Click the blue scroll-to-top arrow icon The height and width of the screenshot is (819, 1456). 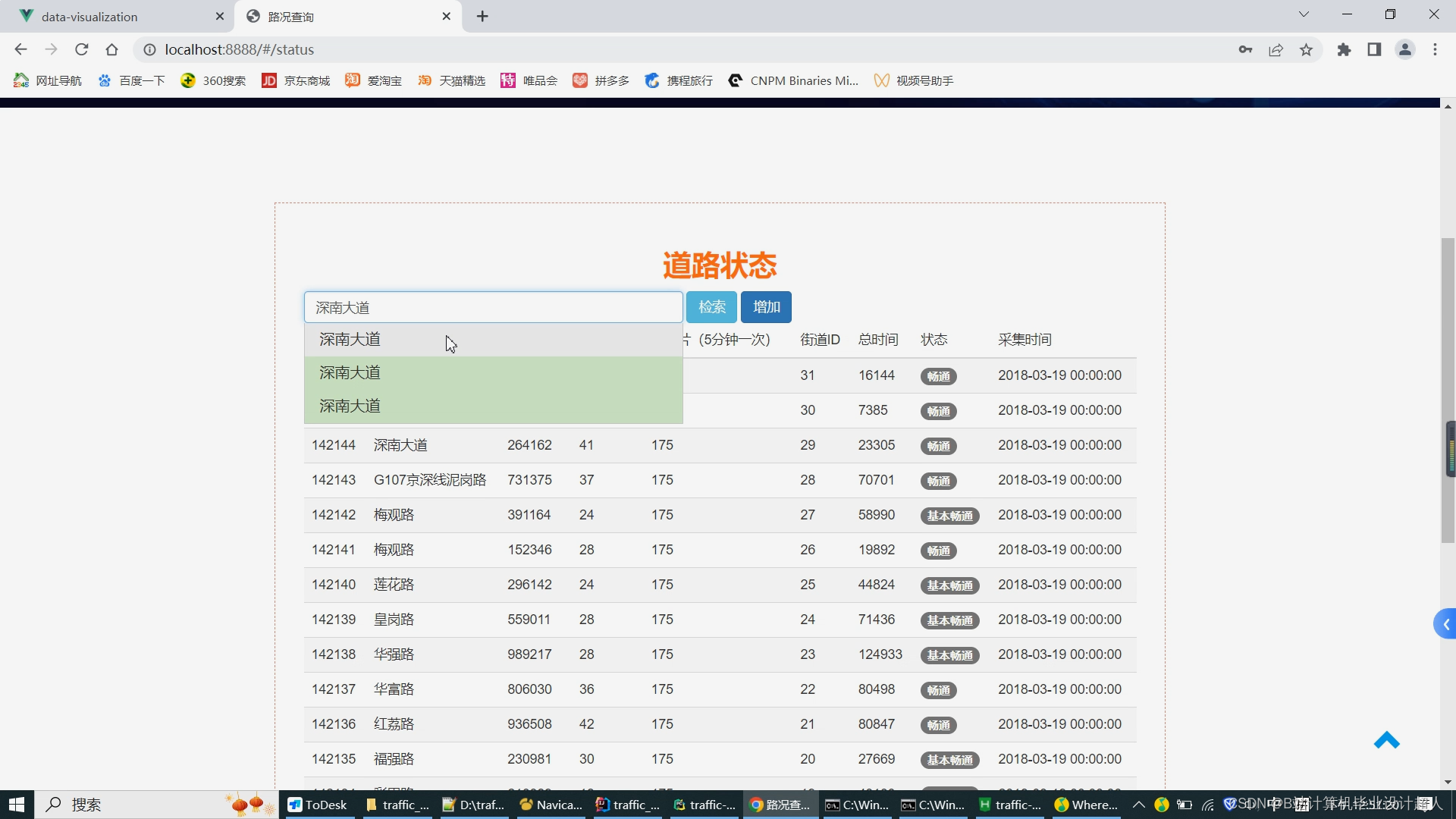(x=1386, y=740)
